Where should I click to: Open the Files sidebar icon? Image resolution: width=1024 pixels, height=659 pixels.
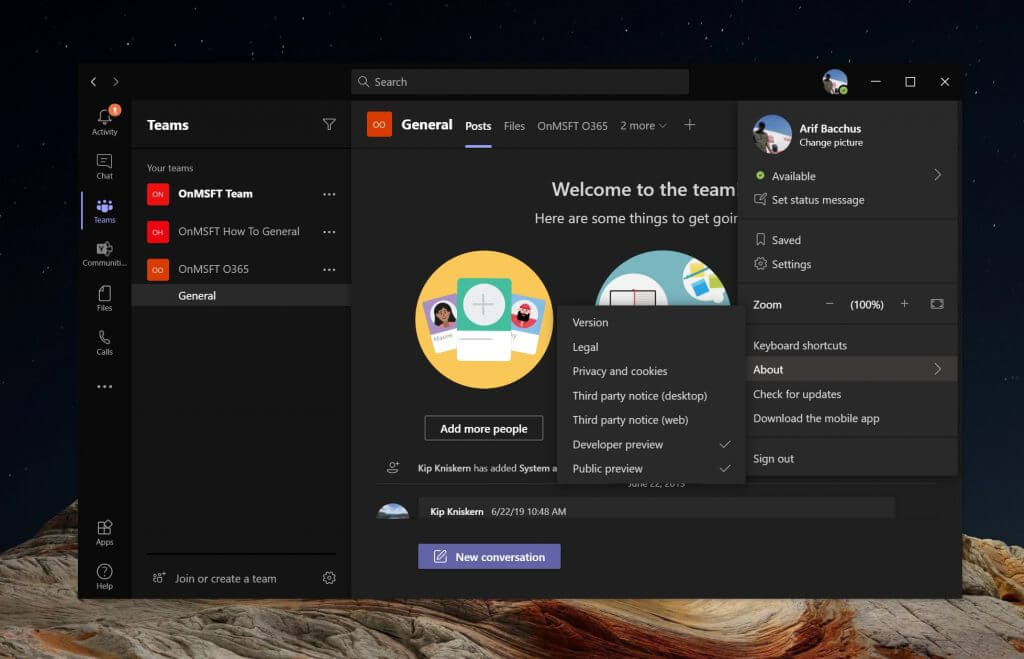pyautogui.click(x=104, y=298)
